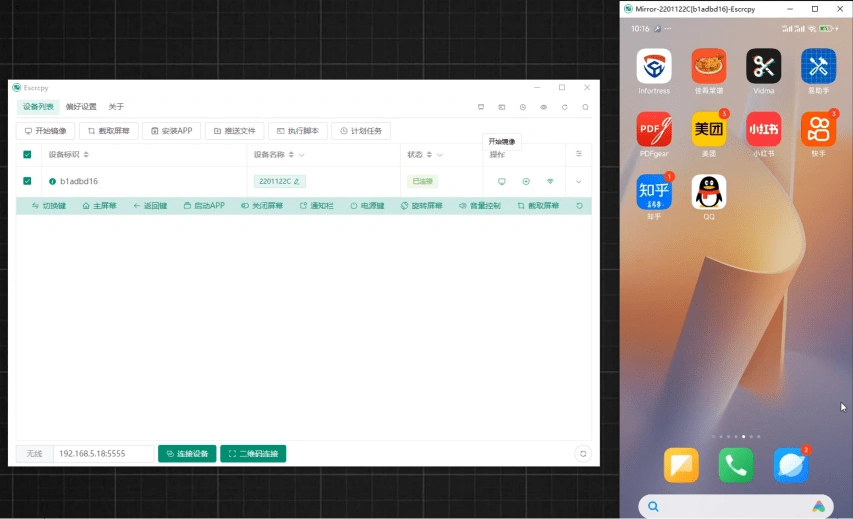Toggle the select-all checkbox in table header

tap(27, 155)
